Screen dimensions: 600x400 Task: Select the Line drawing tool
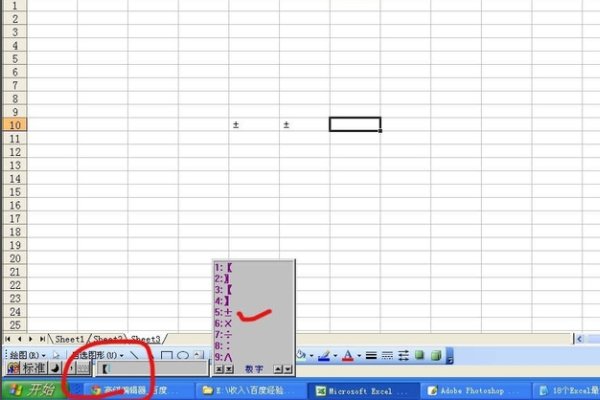(x=135, y=355)
